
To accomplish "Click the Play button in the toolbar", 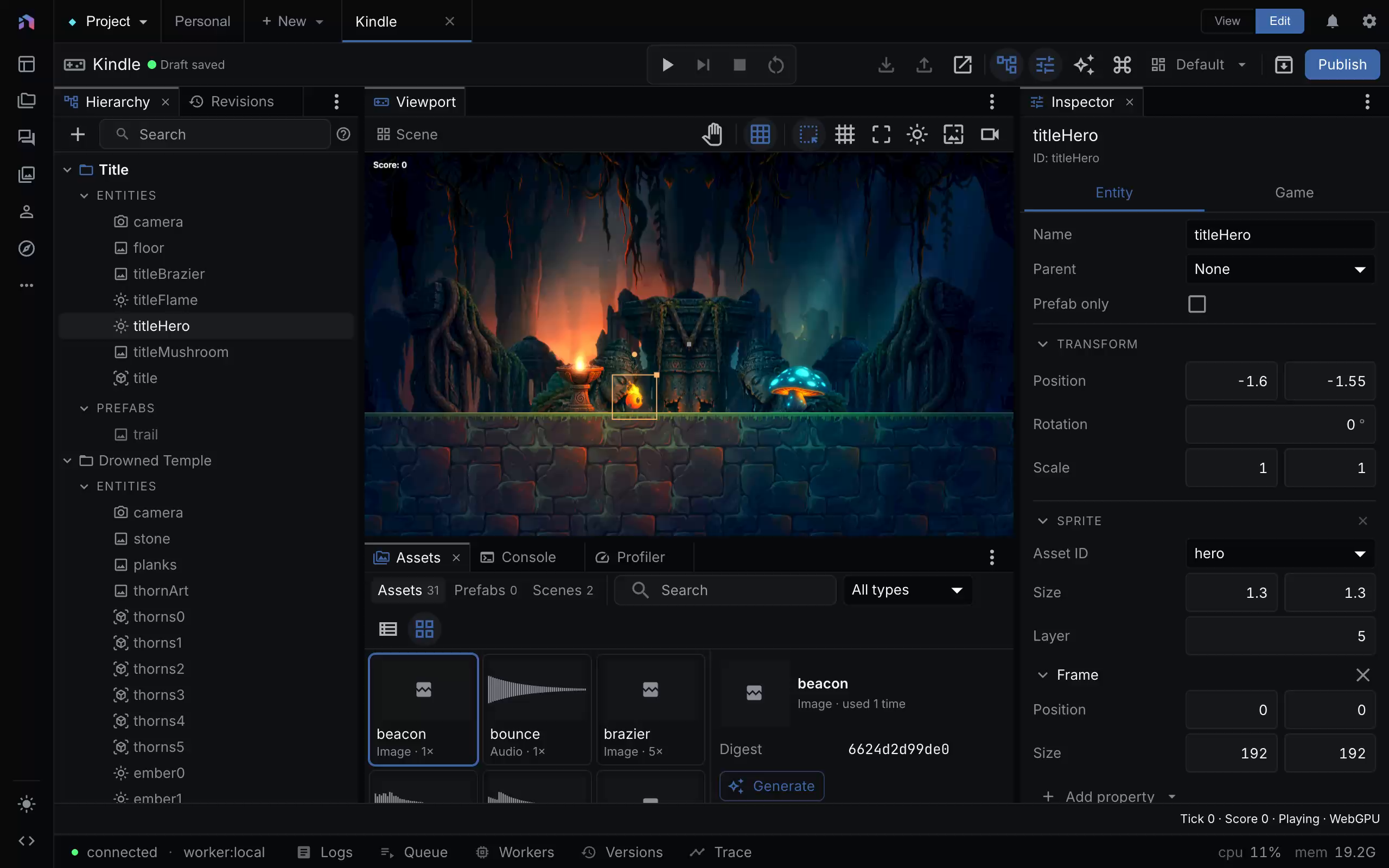I will pyautogui.click(x=667, y=65).
